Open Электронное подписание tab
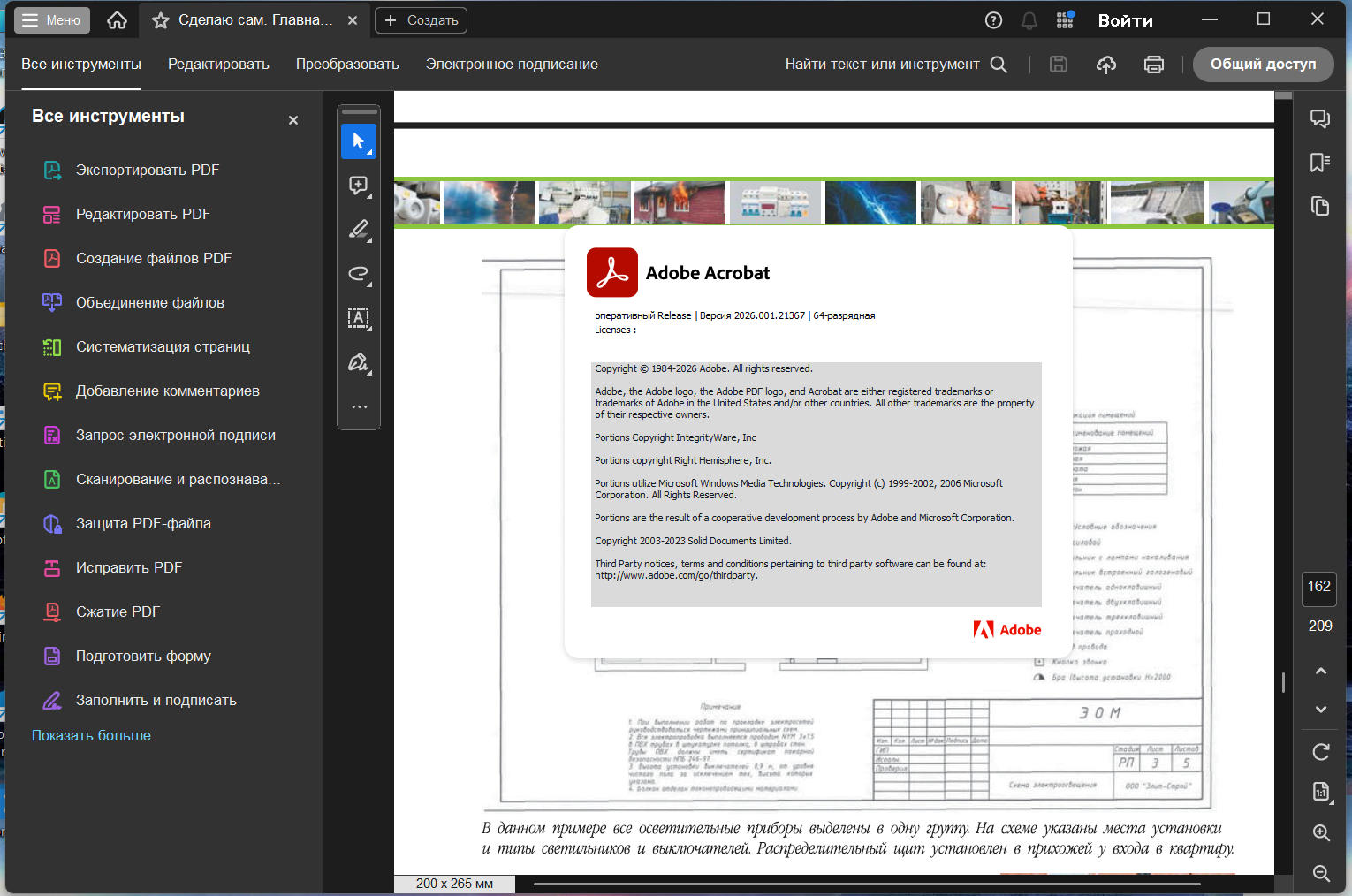The width and height of the screenshot is (1352, 896). click(512, 65)
